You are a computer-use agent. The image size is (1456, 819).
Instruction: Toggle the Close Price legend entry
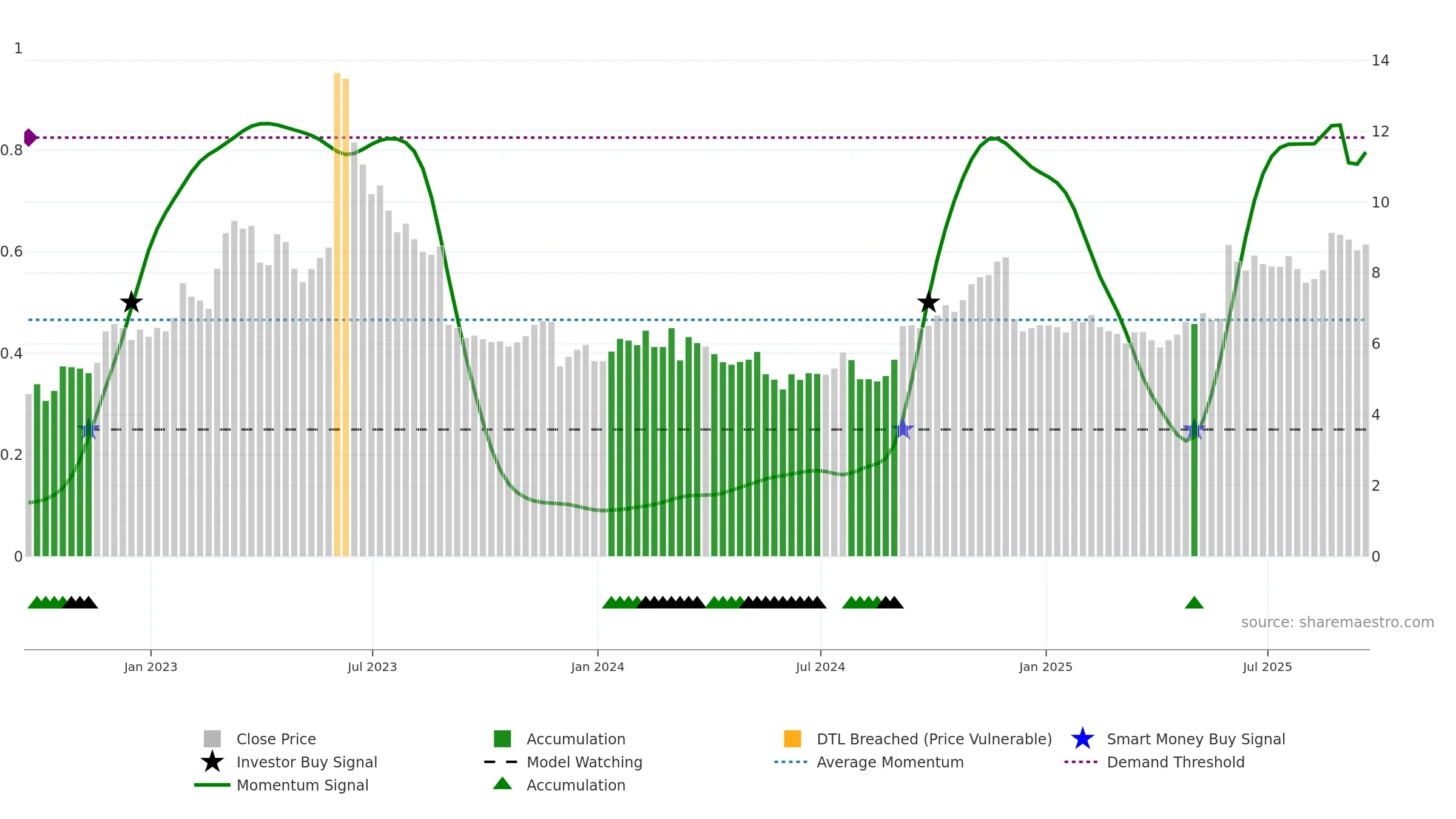pyautogui.click(x=276, y=739)
